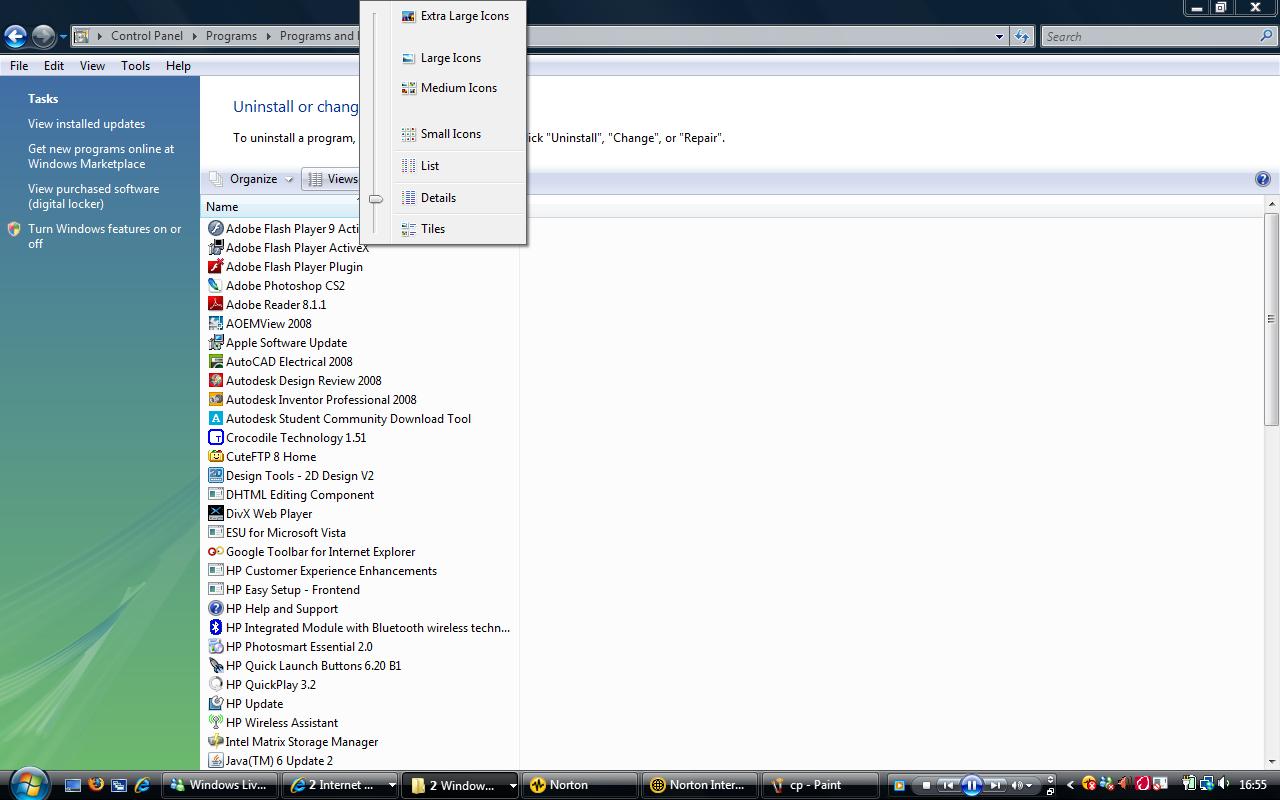Select Intel Matrix Storage Manager entry
The height and width of the screenshot is (800, 1280).
pyautogui.click(x=302, y=742)
